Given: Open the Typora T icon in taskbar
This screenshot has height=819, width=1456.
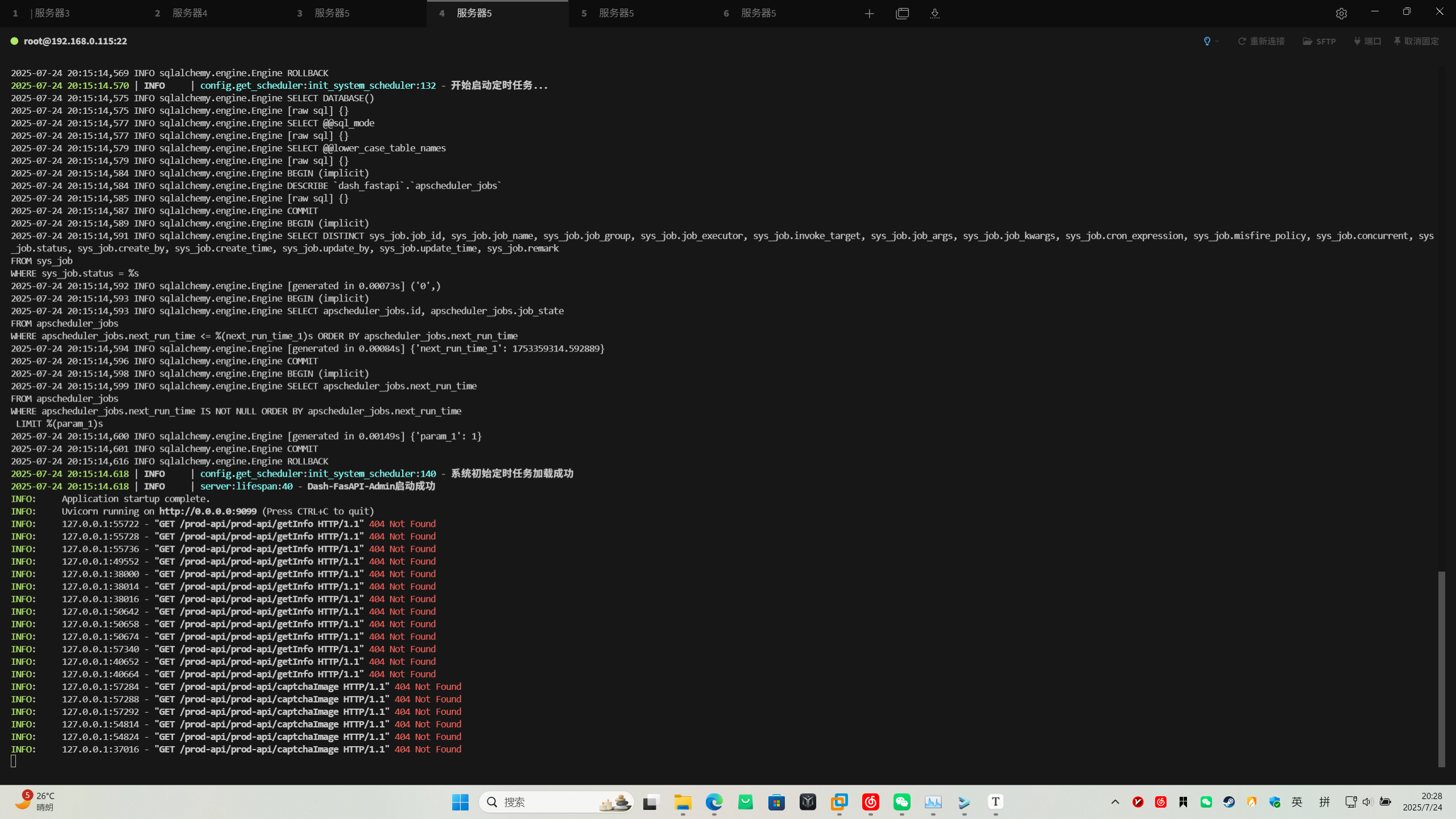Looking at the screenshot, I should [995, 802].
